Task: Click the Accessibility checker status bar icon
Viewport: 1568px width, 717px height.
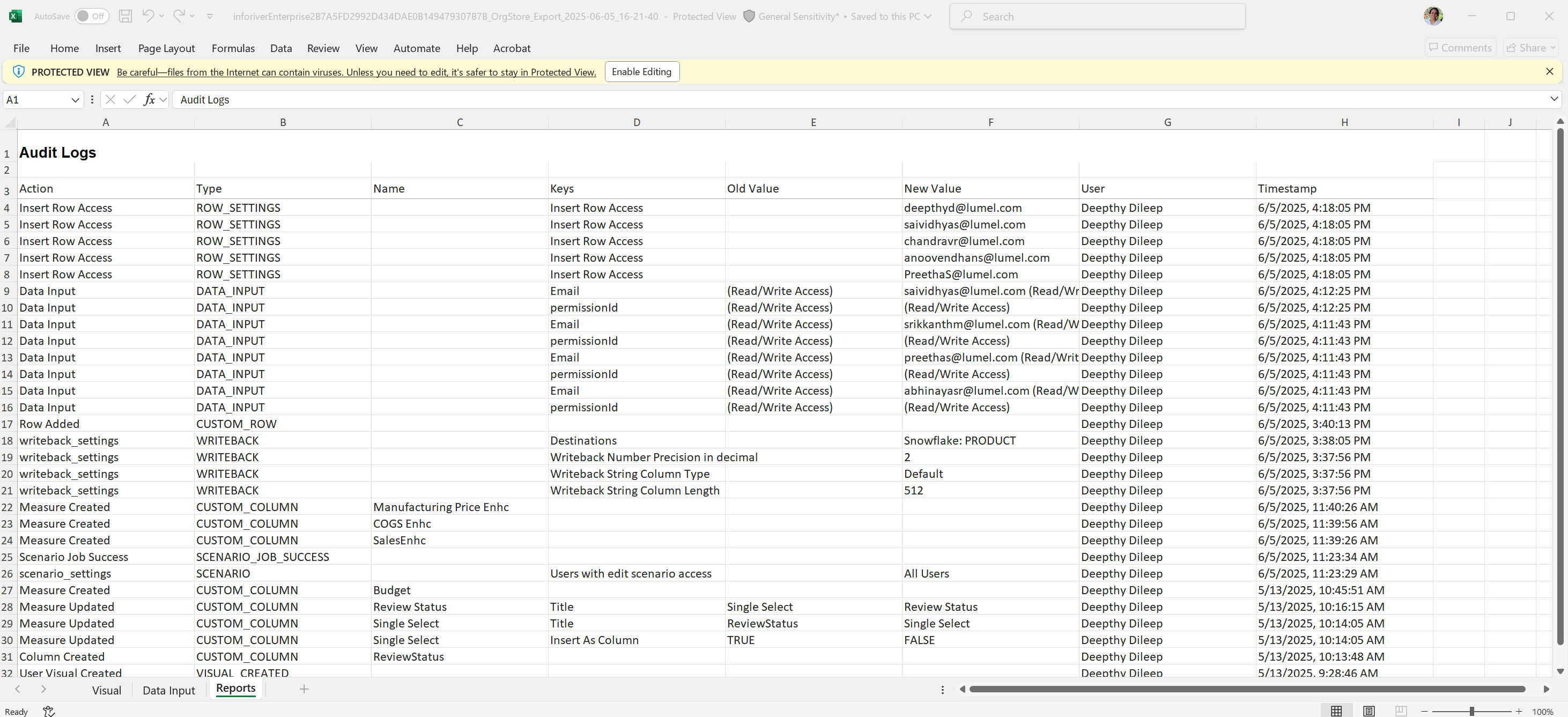Action: tap(49, 711)
